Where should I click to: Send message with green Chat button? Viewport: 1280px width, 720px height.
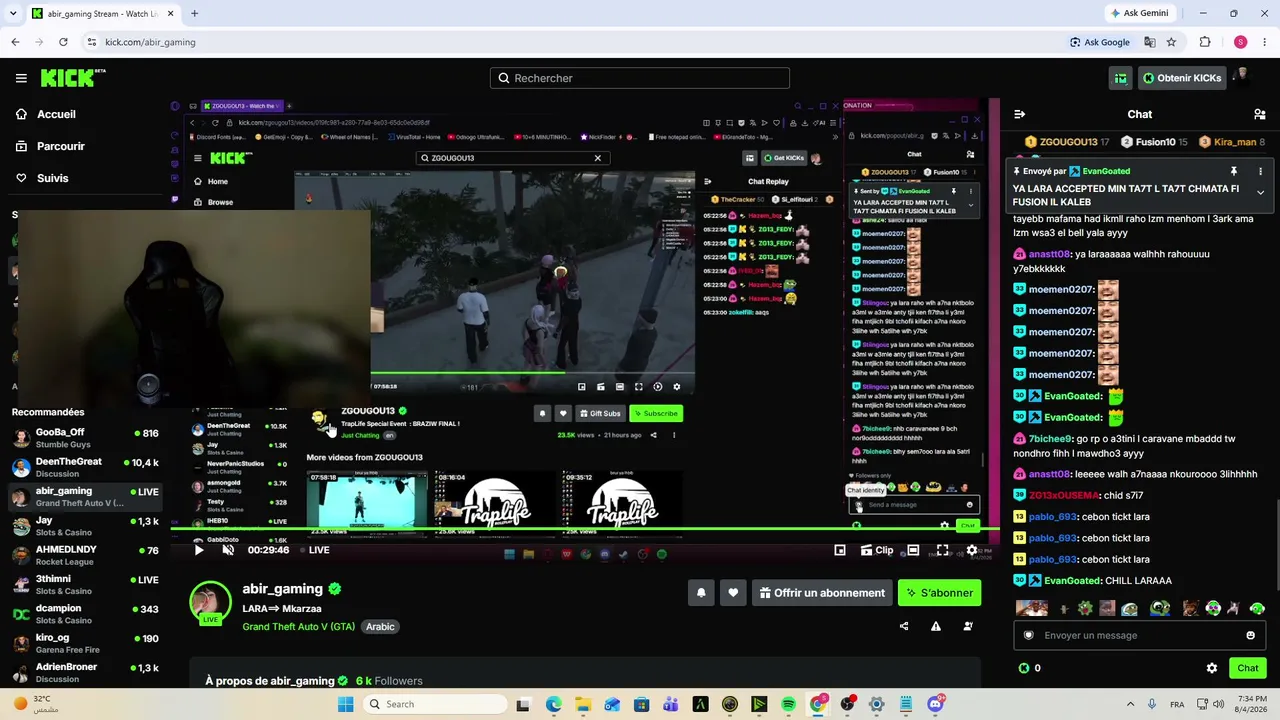point(1248,668)
